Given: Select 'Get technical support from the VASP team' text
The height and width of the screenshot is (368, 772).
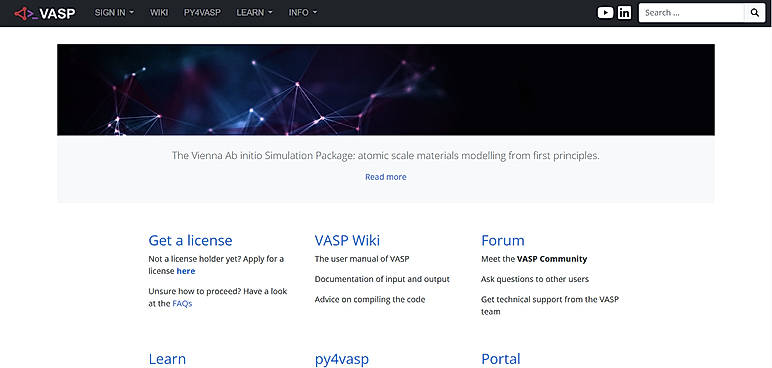Looking at the screenshot, I should coord(550,305).
